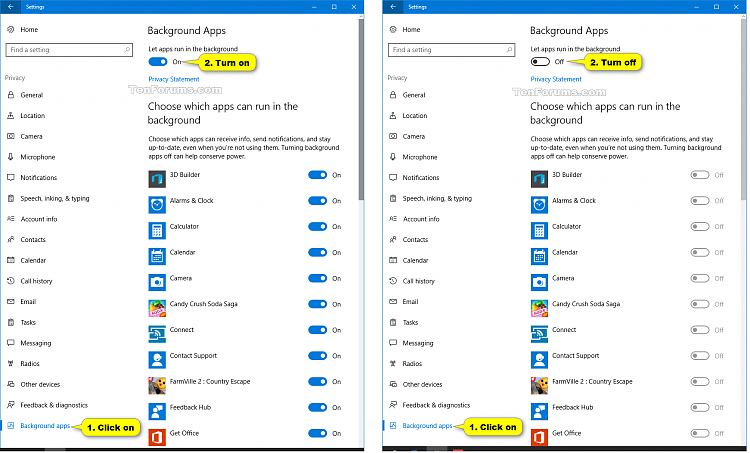Toggle 'Let apps run in the background' switch in the left window
Viewport: 750px width, 453px height.
tap(158, 62)
